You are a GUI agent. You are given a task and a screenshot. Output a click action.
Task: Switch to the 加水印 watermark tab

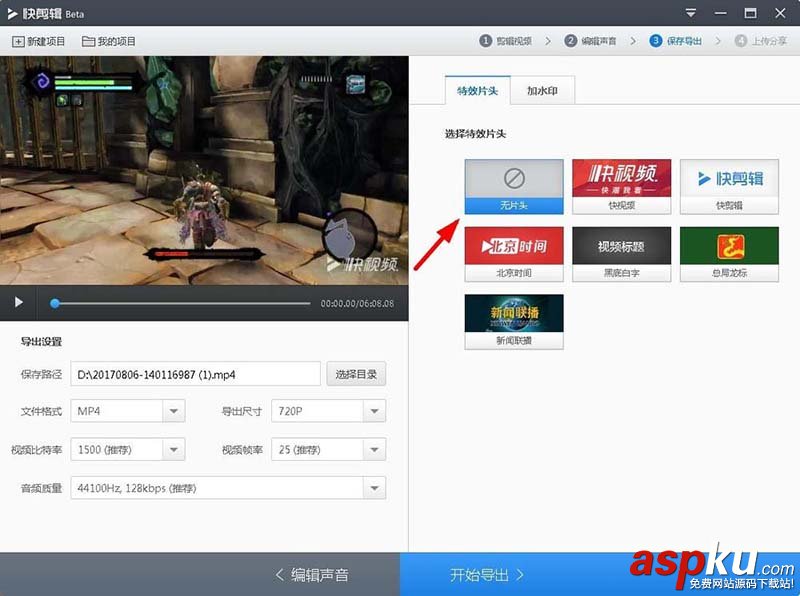543,89
